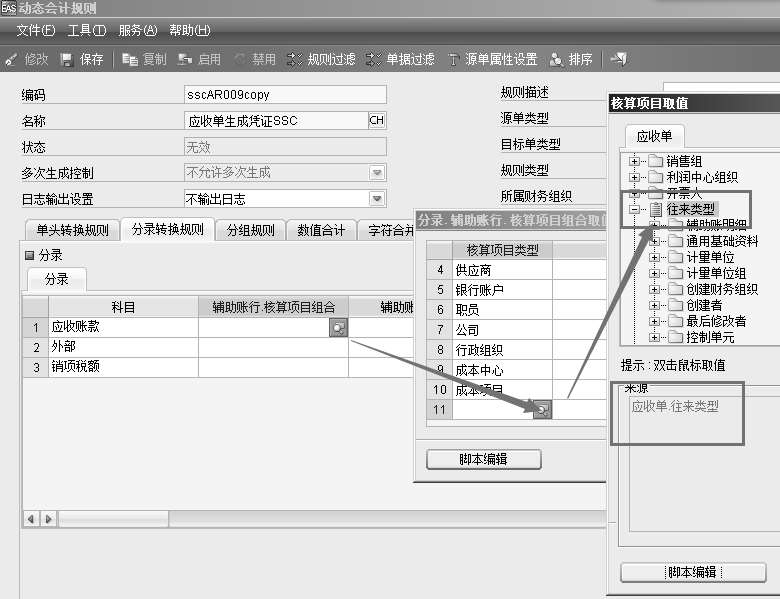The width and height of the screenshot is (780, 599).
Task: Select 银行账户 in 核算项目类型 list
Action: [x=502, y=290]
